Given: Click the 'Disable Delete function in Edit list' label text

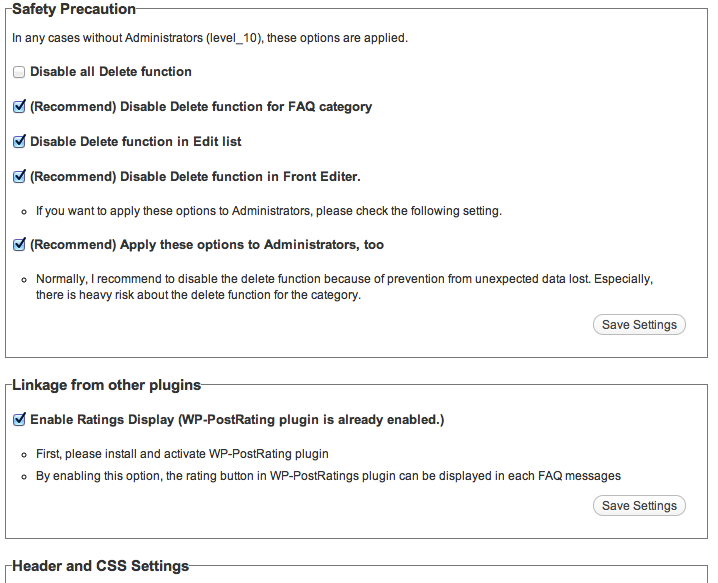Looking at the screenshot, I should [136, 142].
